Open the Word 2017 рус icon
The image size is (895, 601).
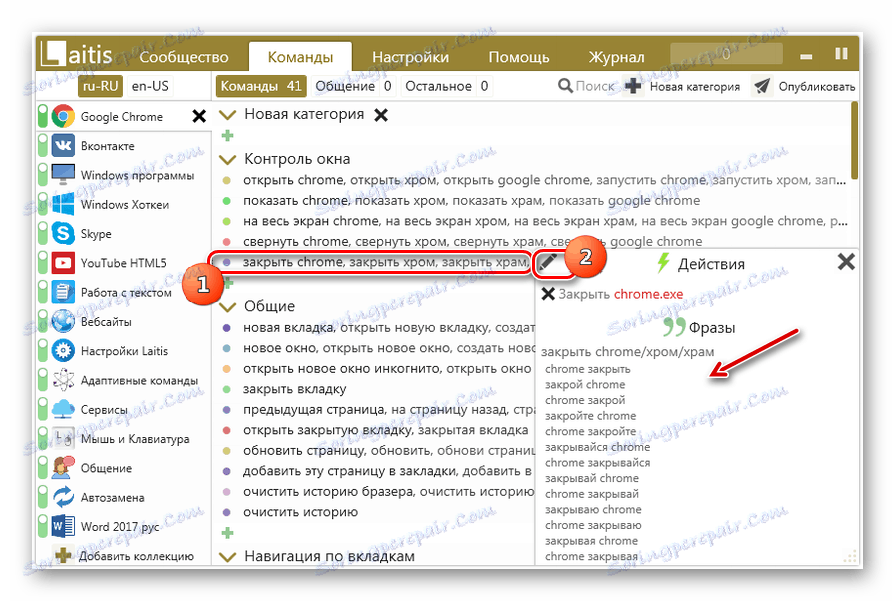click(63, 526)
